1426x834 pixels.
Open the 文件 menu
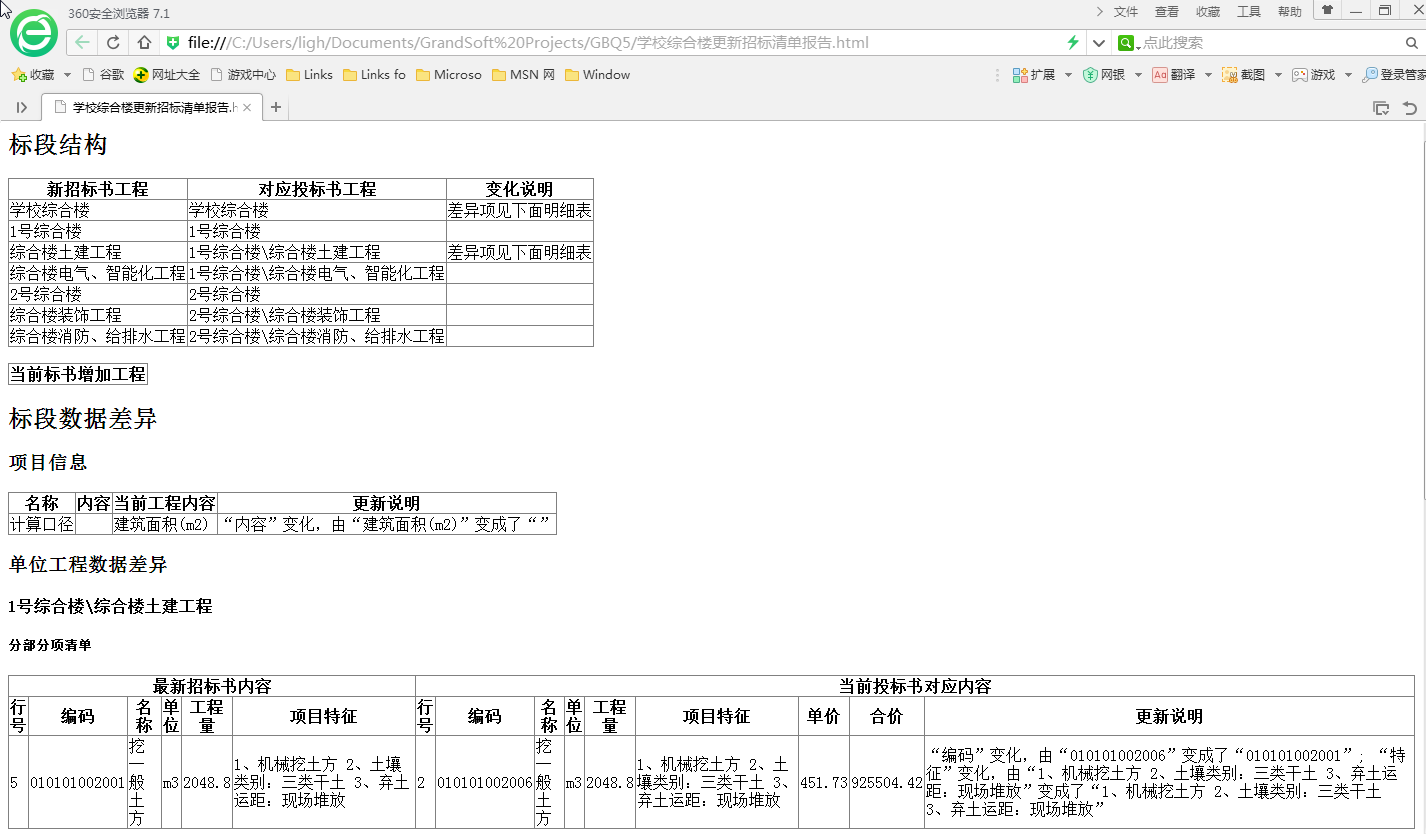tap(1126, 12)
